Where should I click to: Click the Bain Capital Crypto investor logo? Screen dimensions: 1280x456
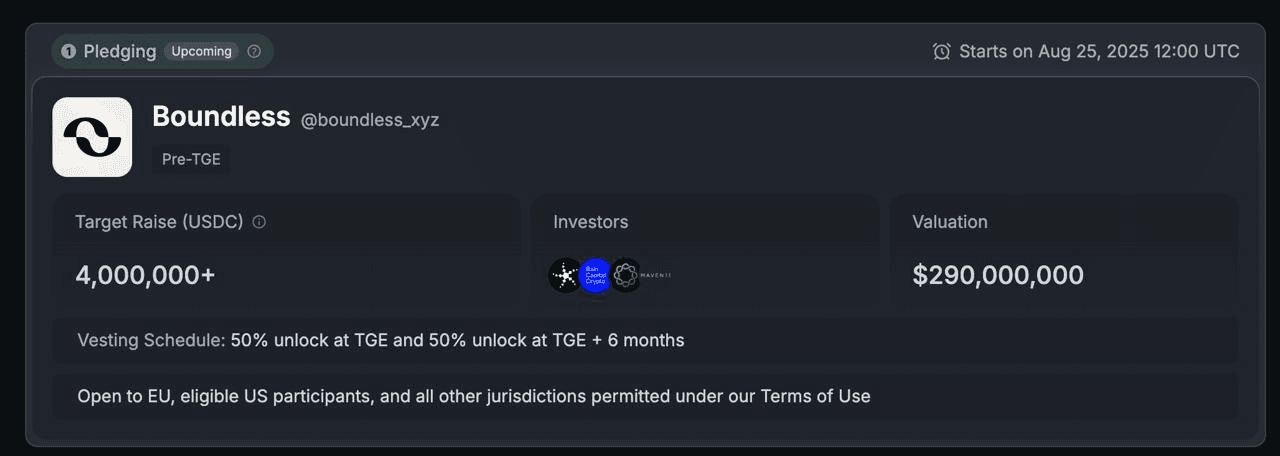click(595, 275)
